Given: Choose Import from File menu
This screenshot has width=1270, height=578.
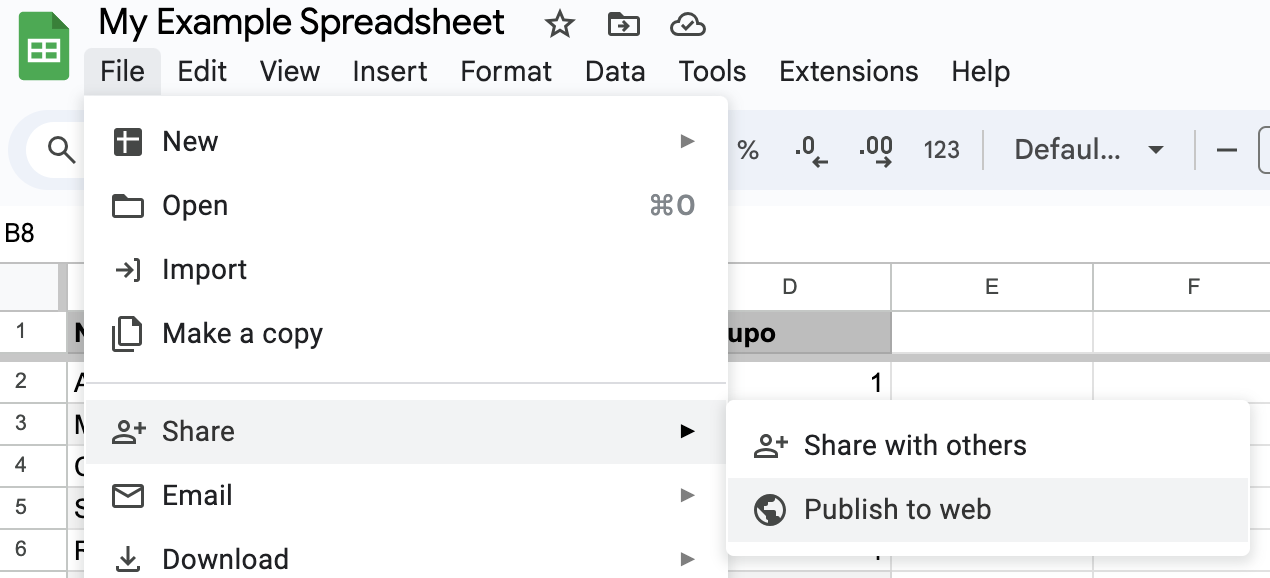Looking at the screenshot, I should point(204,270).
